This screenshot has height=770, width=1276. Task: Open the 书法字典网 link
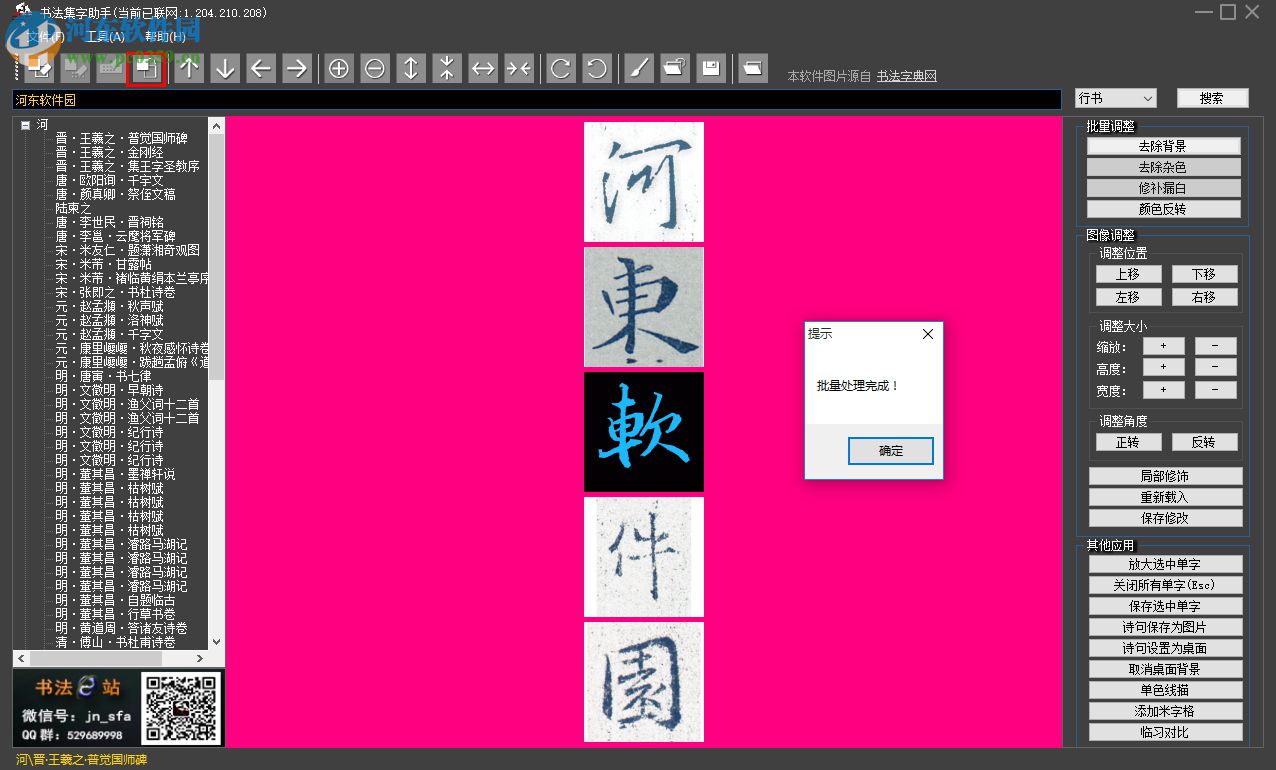pyautogui.click(x=908, y=75)
